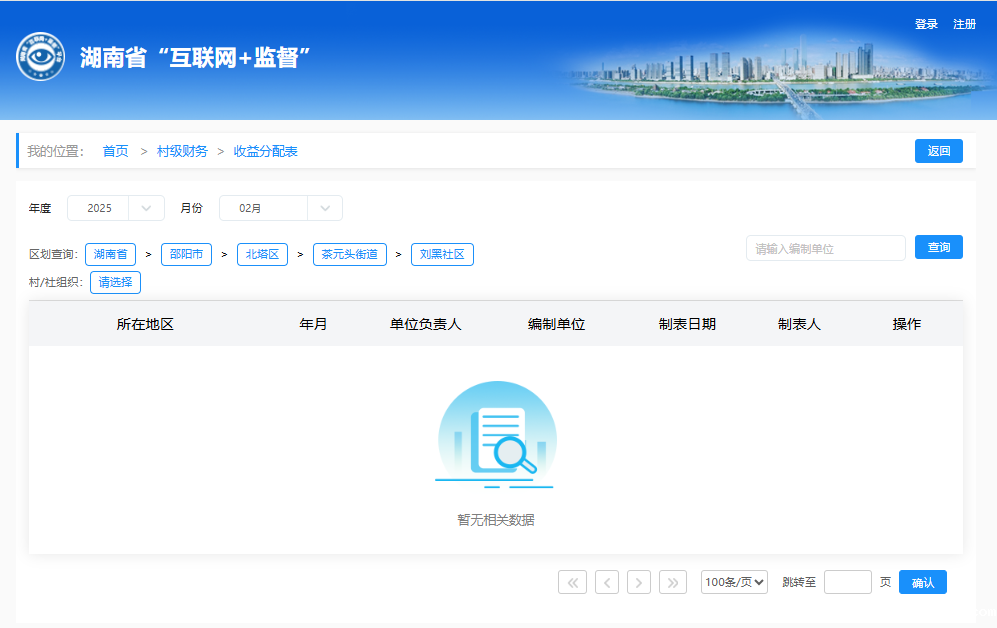This screenshot has width=997, height=628.
Task: Change the 100条/页 page size selector
Action: 734,582
